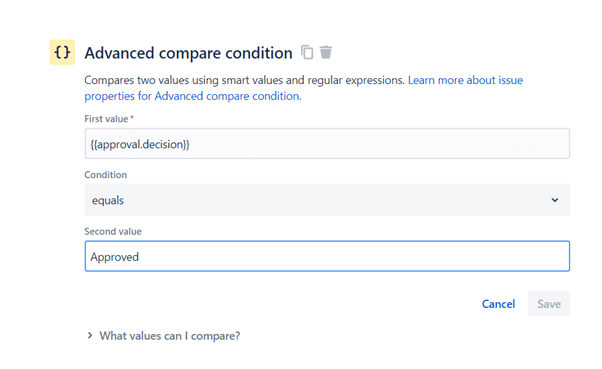602x369 pixels.
Task: Click the Advanced compare condition heading
Action: (x=189, y=53)
